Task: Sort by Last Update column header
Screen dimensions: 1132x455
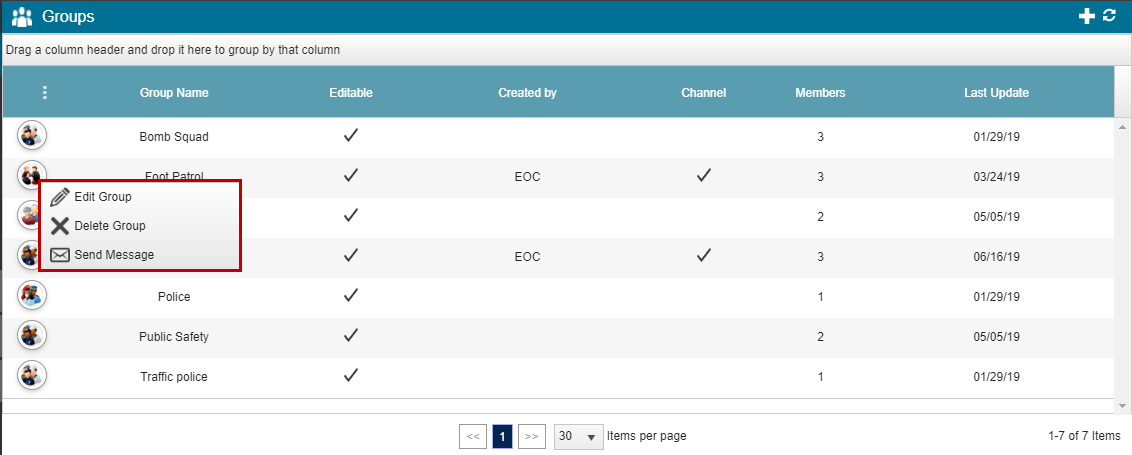Action: tap(996, 92)
